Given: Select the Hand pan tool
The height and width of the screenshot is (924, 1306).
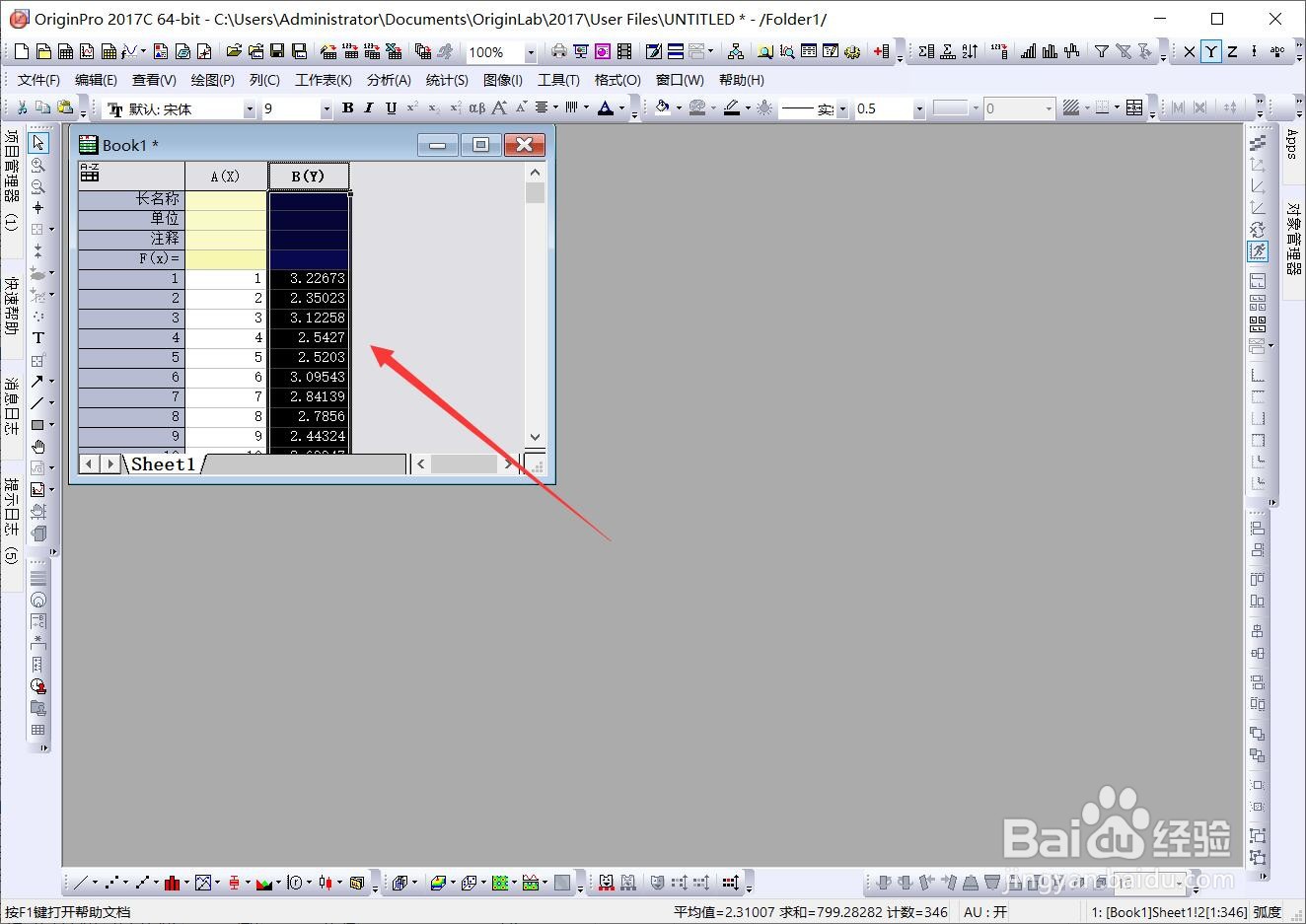Looking at the screenshot, I should [x=38, y=446].
